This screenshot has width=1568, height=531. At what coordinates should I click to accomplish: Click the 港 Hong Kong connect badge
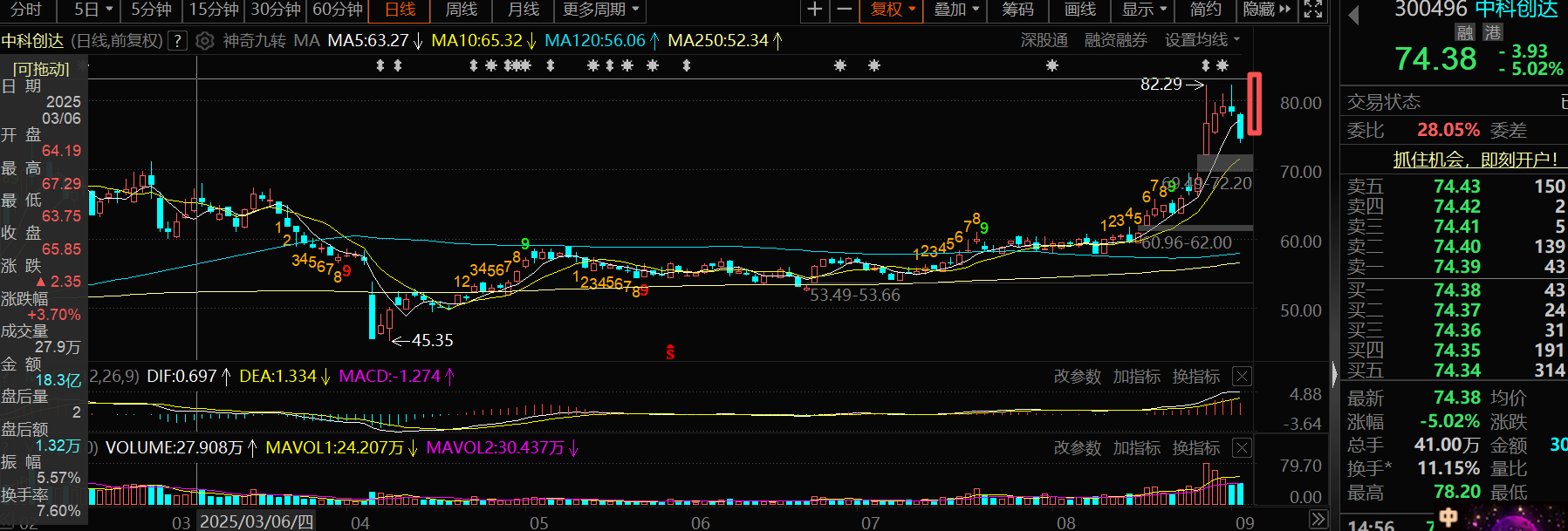pyautogui.click(x=1493, y=32)
